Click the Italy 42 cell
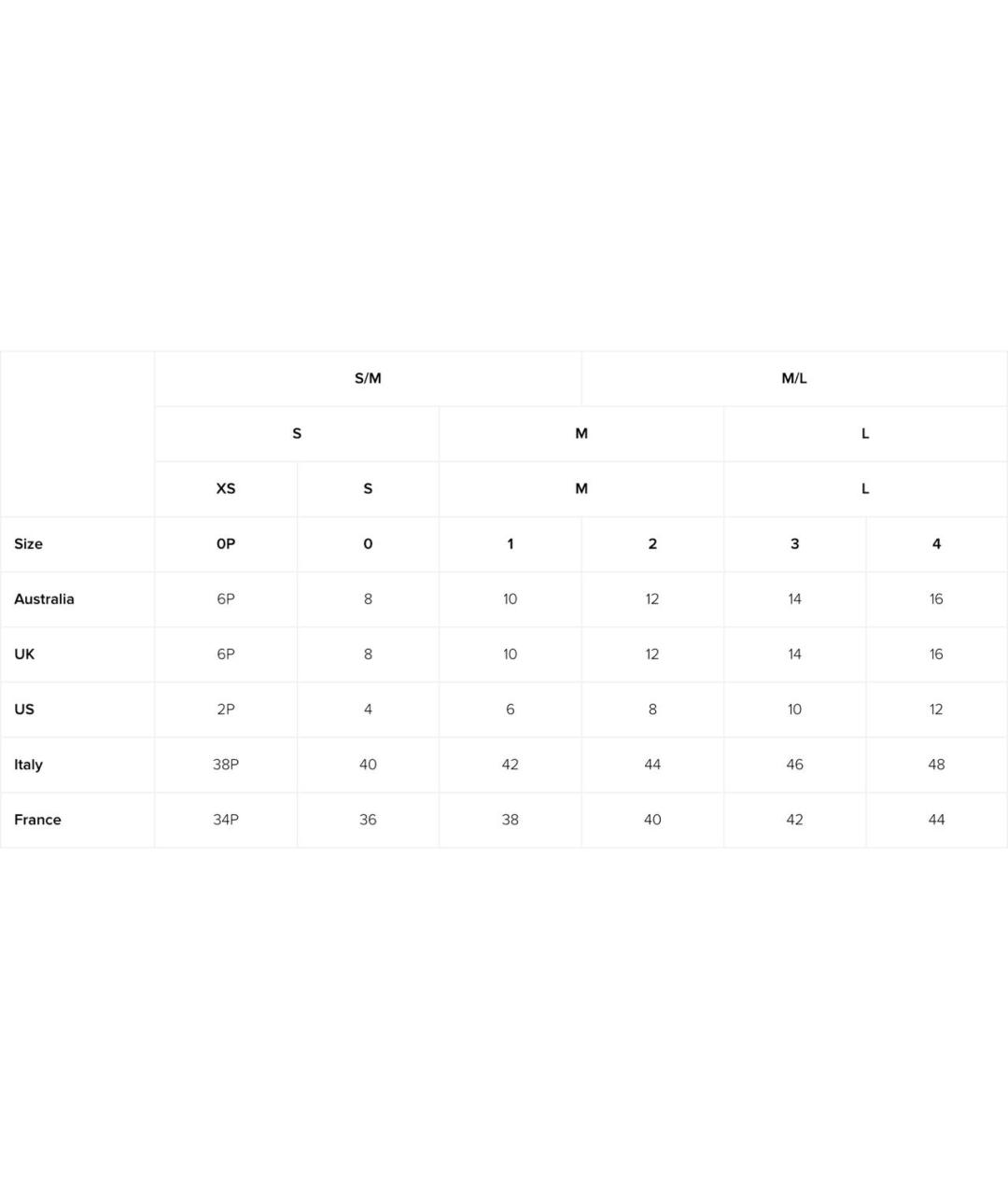1008x1195 pixels. (x=510, y=764)
